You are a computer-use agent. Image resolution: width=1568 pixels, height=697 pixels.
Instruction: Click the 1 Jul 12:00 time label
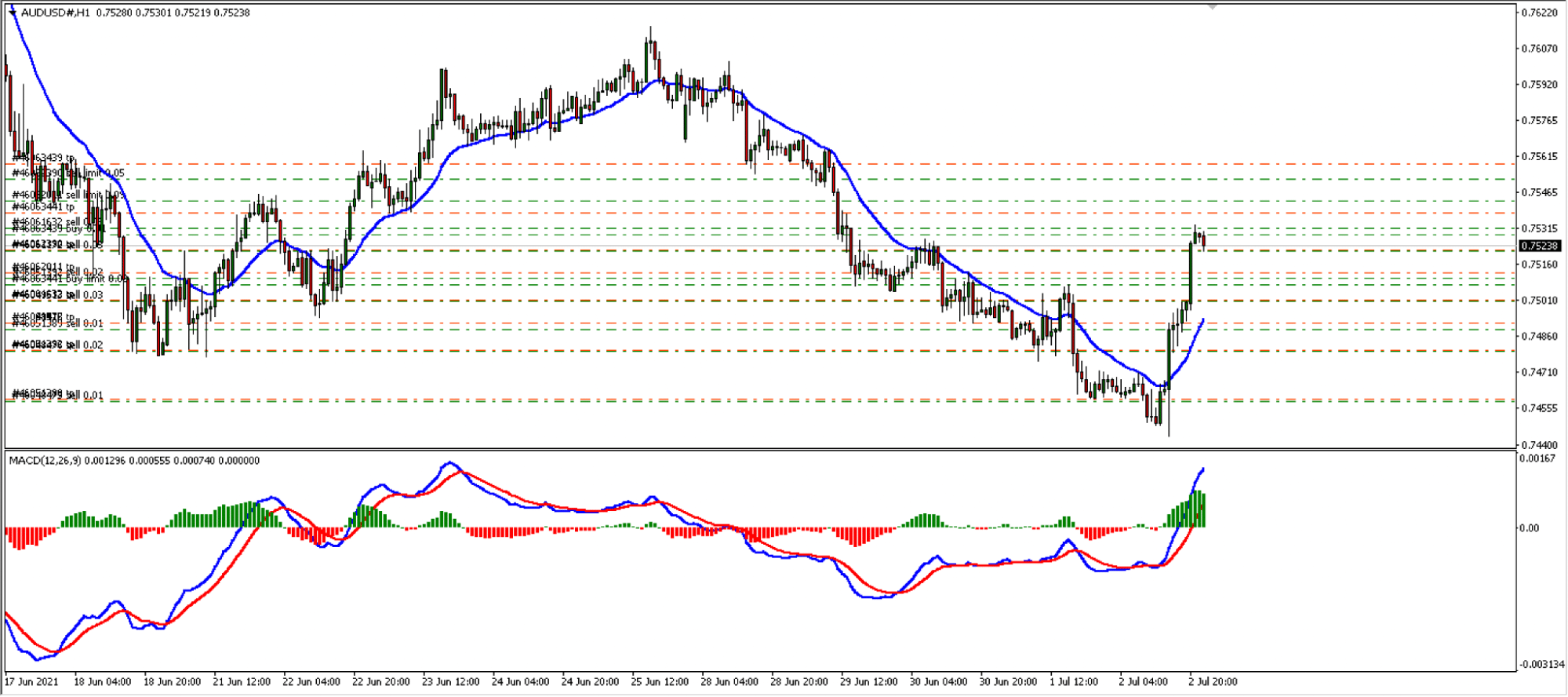tap(1074, 681)
